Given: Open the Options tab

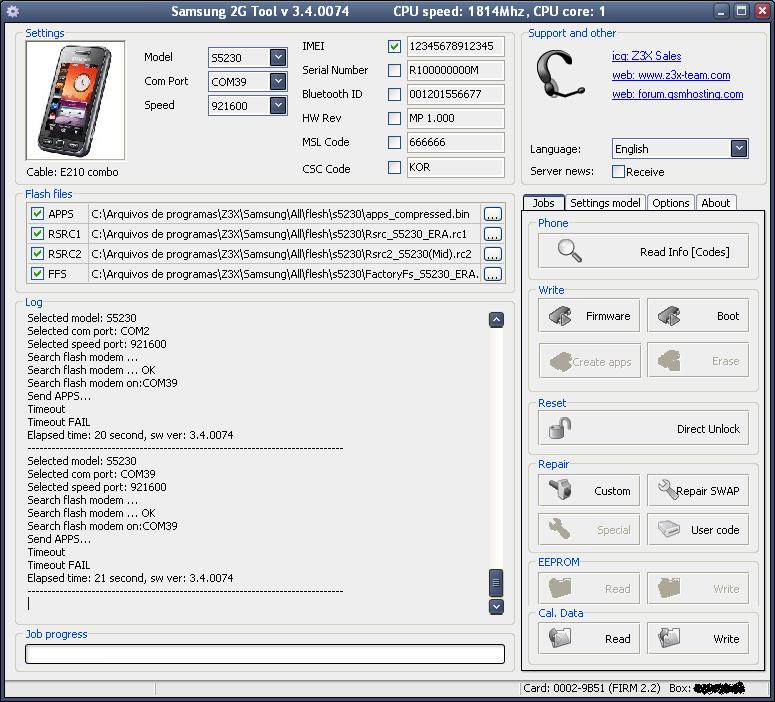Looking at the screenshot, I should coord(670,203).
